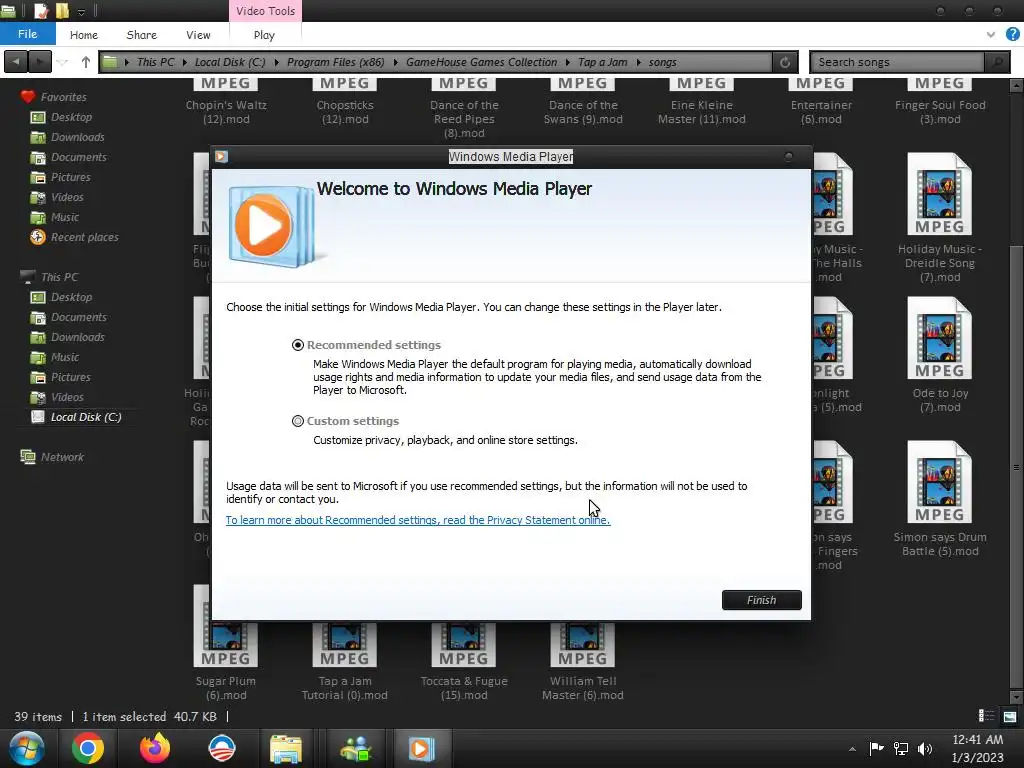Expand the 'Local Disk (C:)' breadcrumb arrow
1024x768 pixels.
tap(277, 62)
